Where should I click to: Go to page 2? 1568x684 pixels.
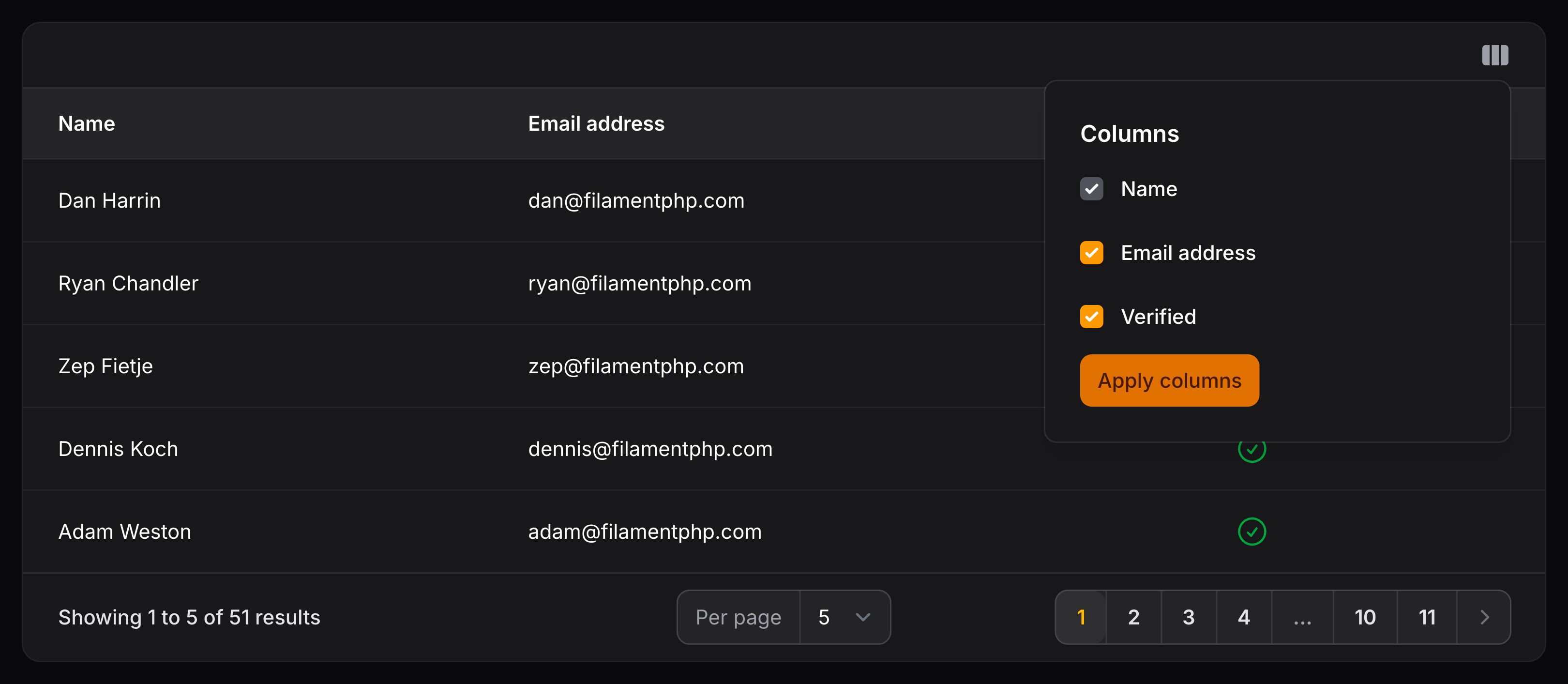pyautogui.click(x=1133, y=617)
